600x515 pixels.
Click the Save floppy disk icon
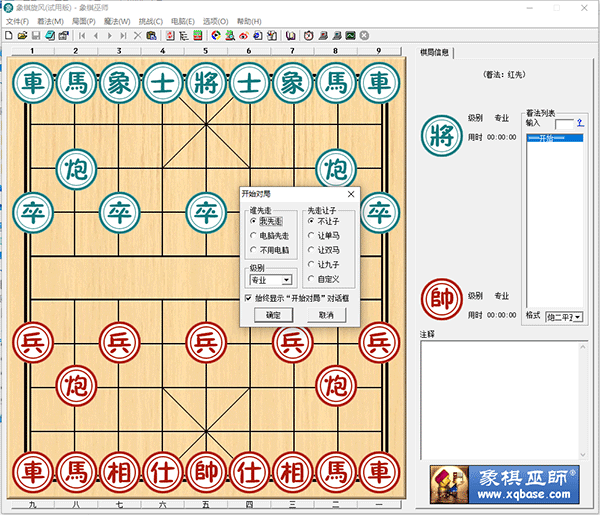[x=36, y=36]
